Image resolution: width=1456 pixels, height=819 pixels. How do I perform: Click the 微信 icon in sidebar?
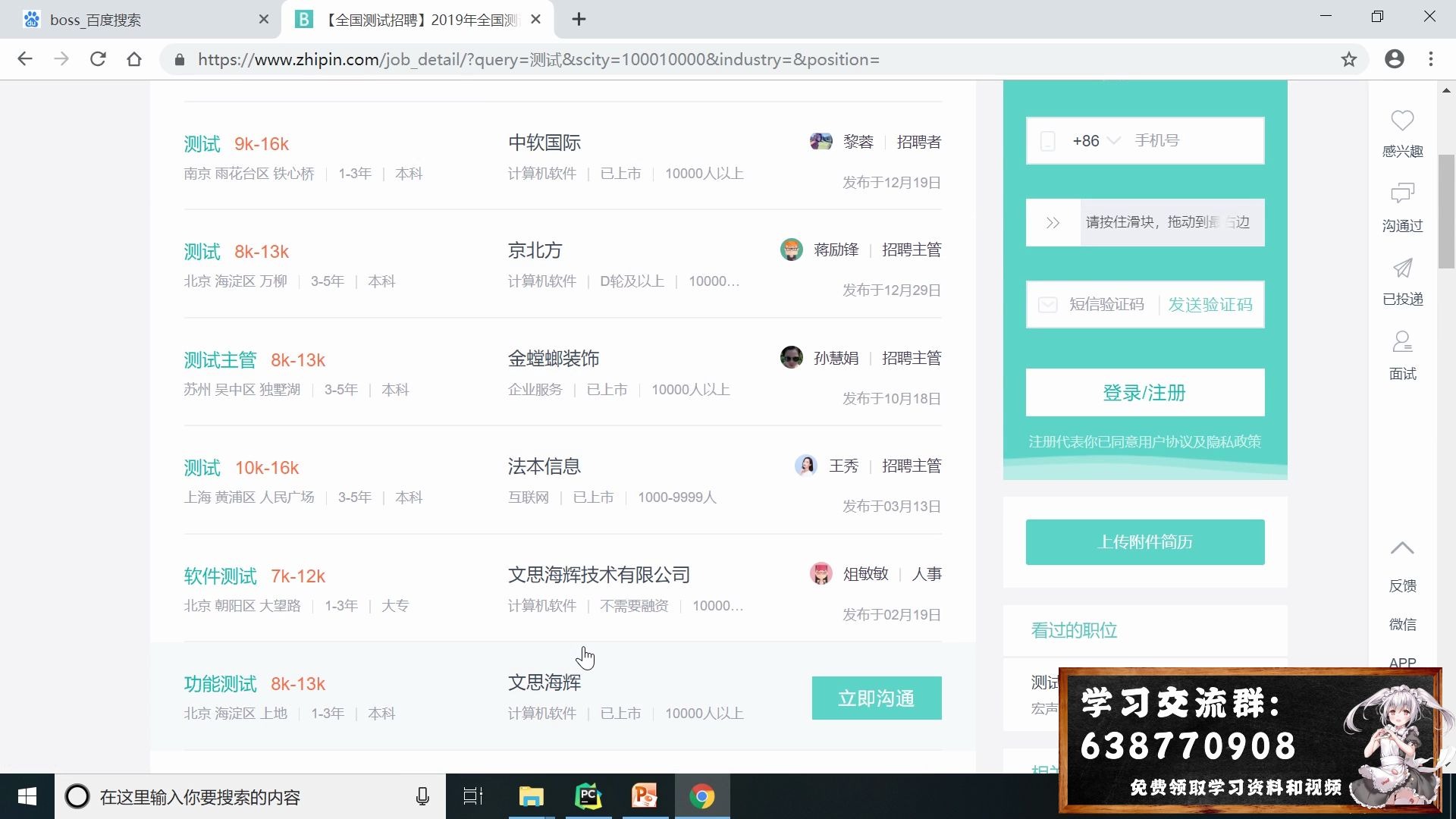[1402, 623]
